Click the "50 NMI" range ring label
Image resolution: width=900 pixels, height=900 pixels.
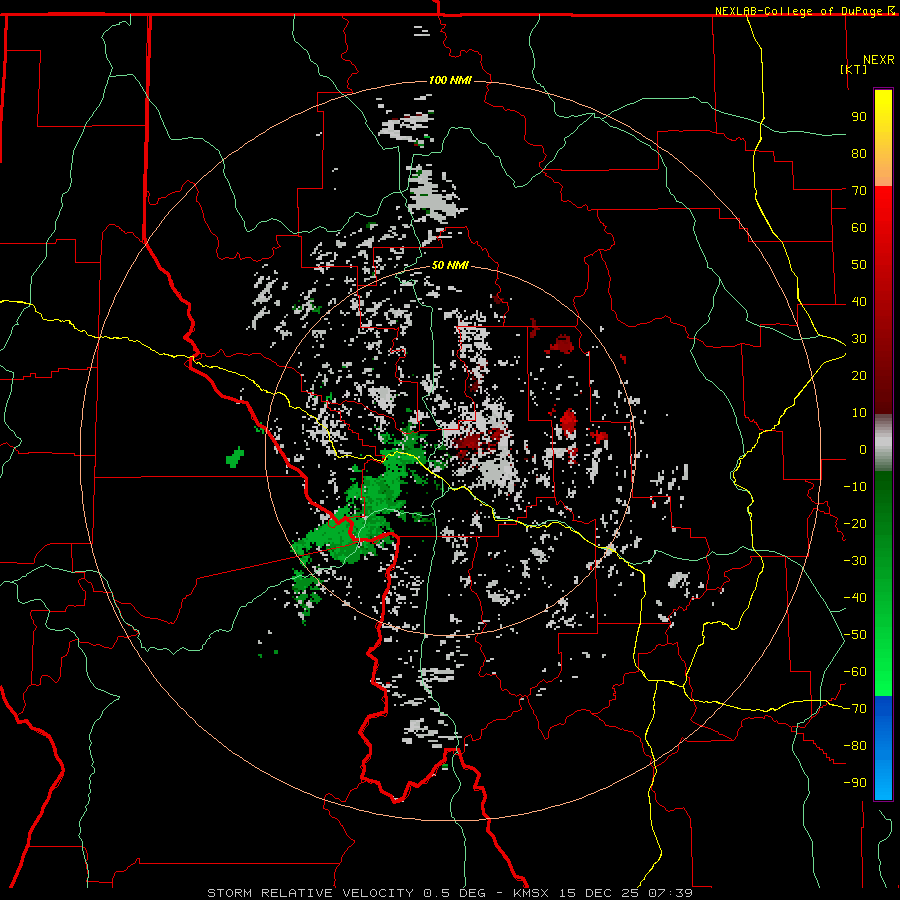[450, 265]
